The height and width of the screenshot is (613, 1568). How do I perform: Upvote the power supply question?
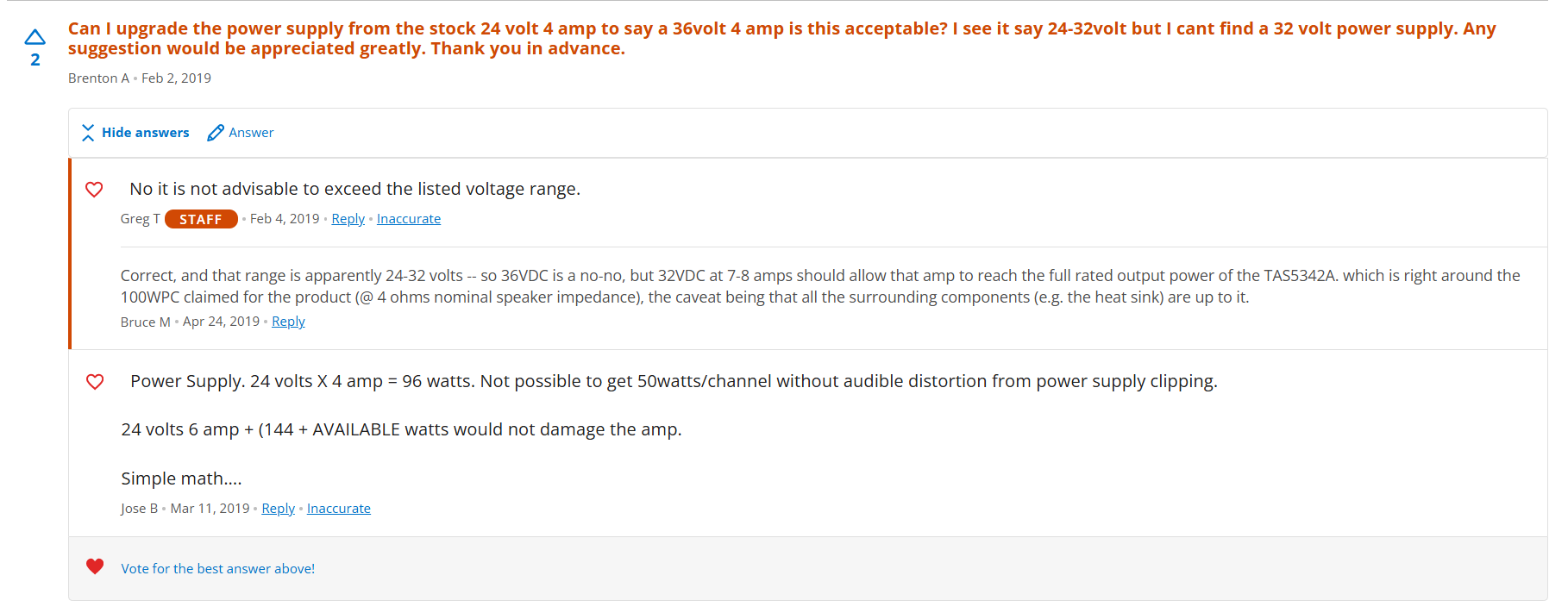coord(34,37)
